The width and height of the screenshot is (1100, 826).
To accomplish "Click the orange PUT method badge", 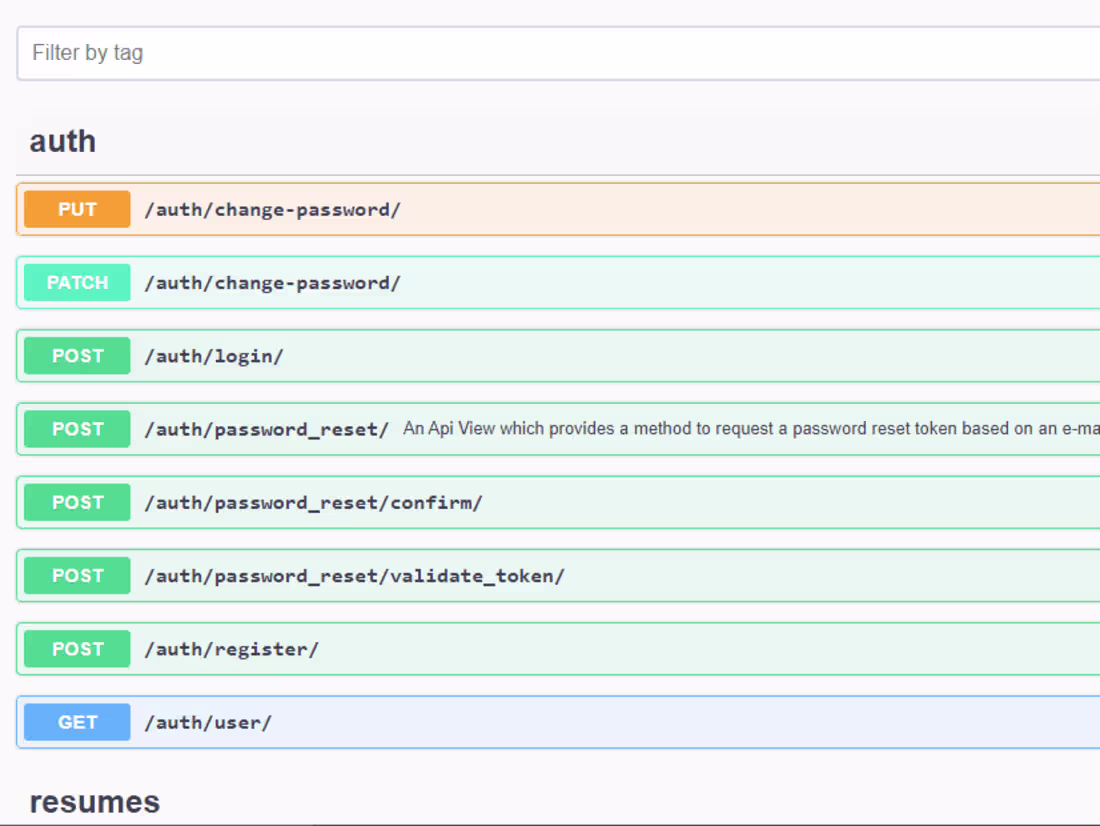I will 76,209.
